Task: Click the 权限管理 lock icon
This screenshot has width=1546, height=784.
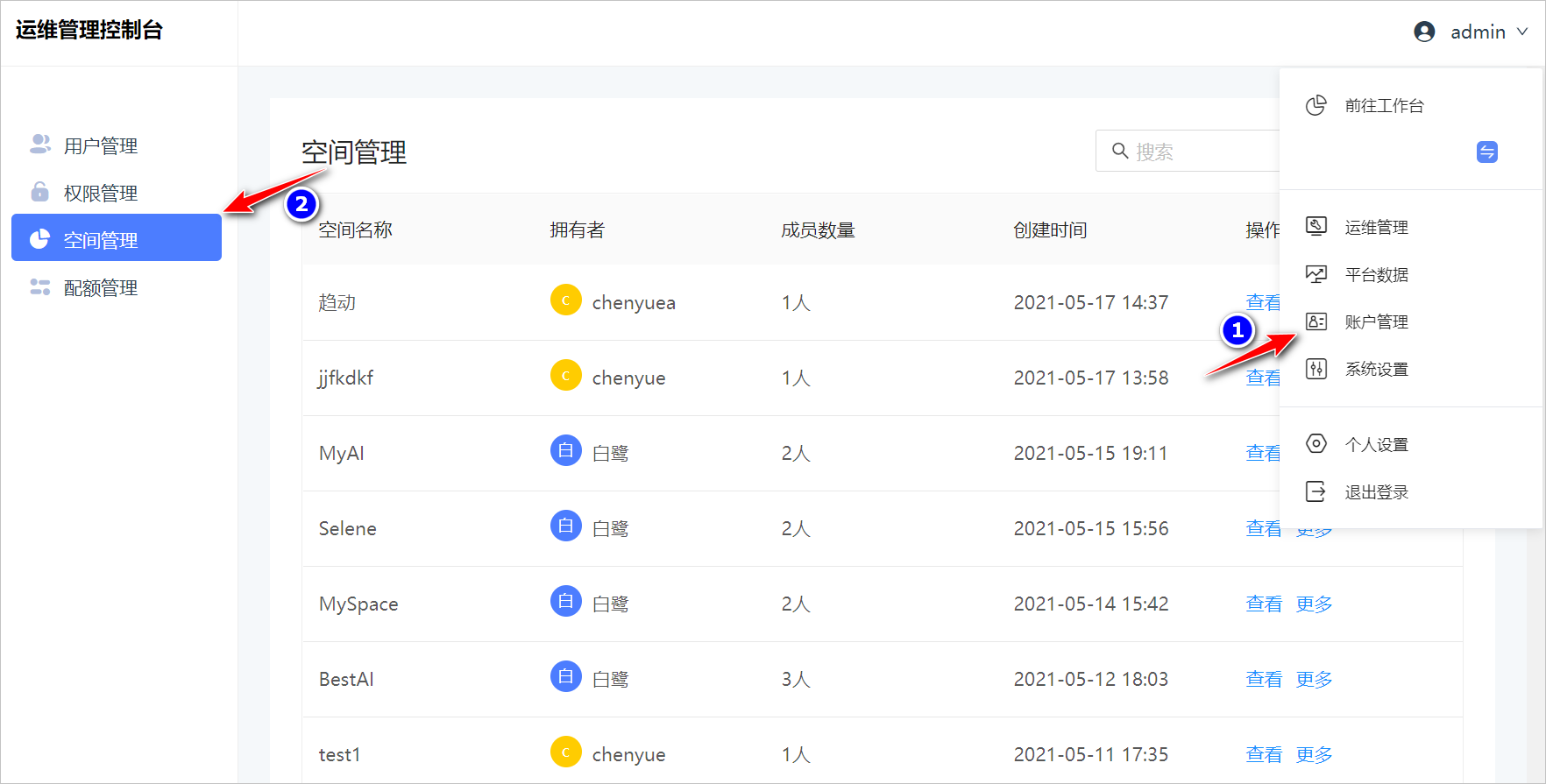Action: 39,191
